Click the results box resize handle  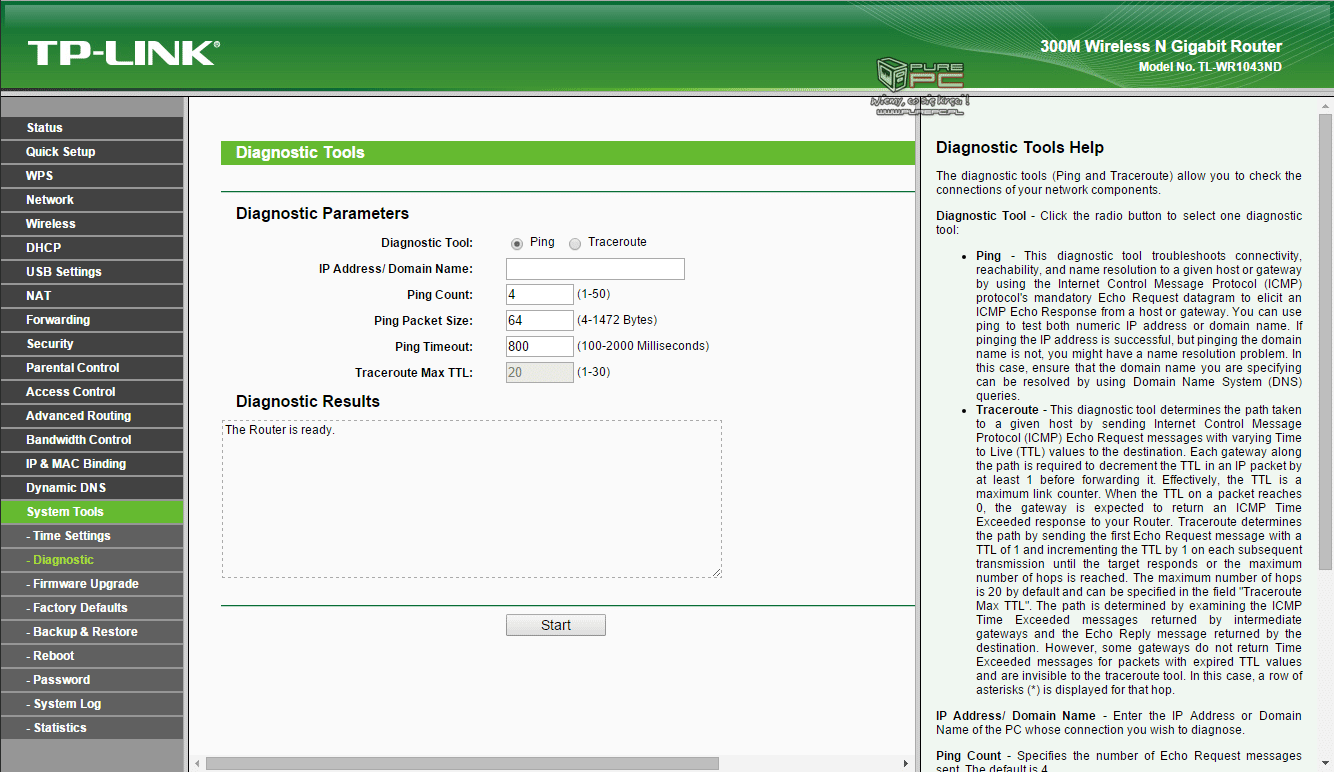click(716, 572)
